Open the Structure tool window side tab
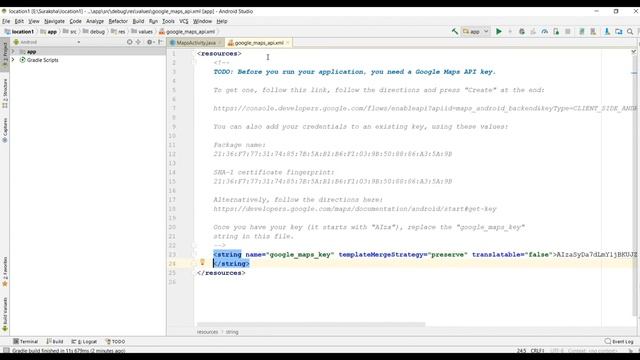 (5, 93)
